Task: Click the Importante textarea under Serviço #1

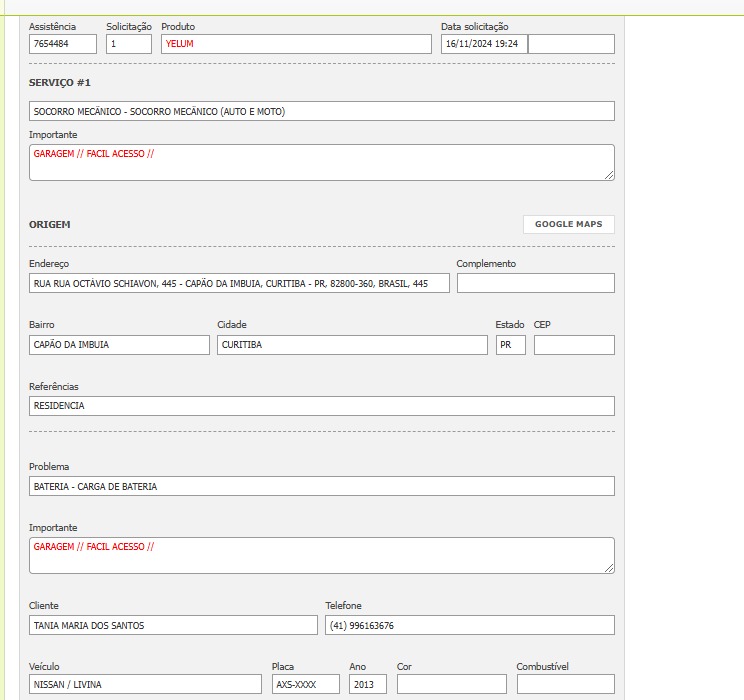Action: pos(321,162)
